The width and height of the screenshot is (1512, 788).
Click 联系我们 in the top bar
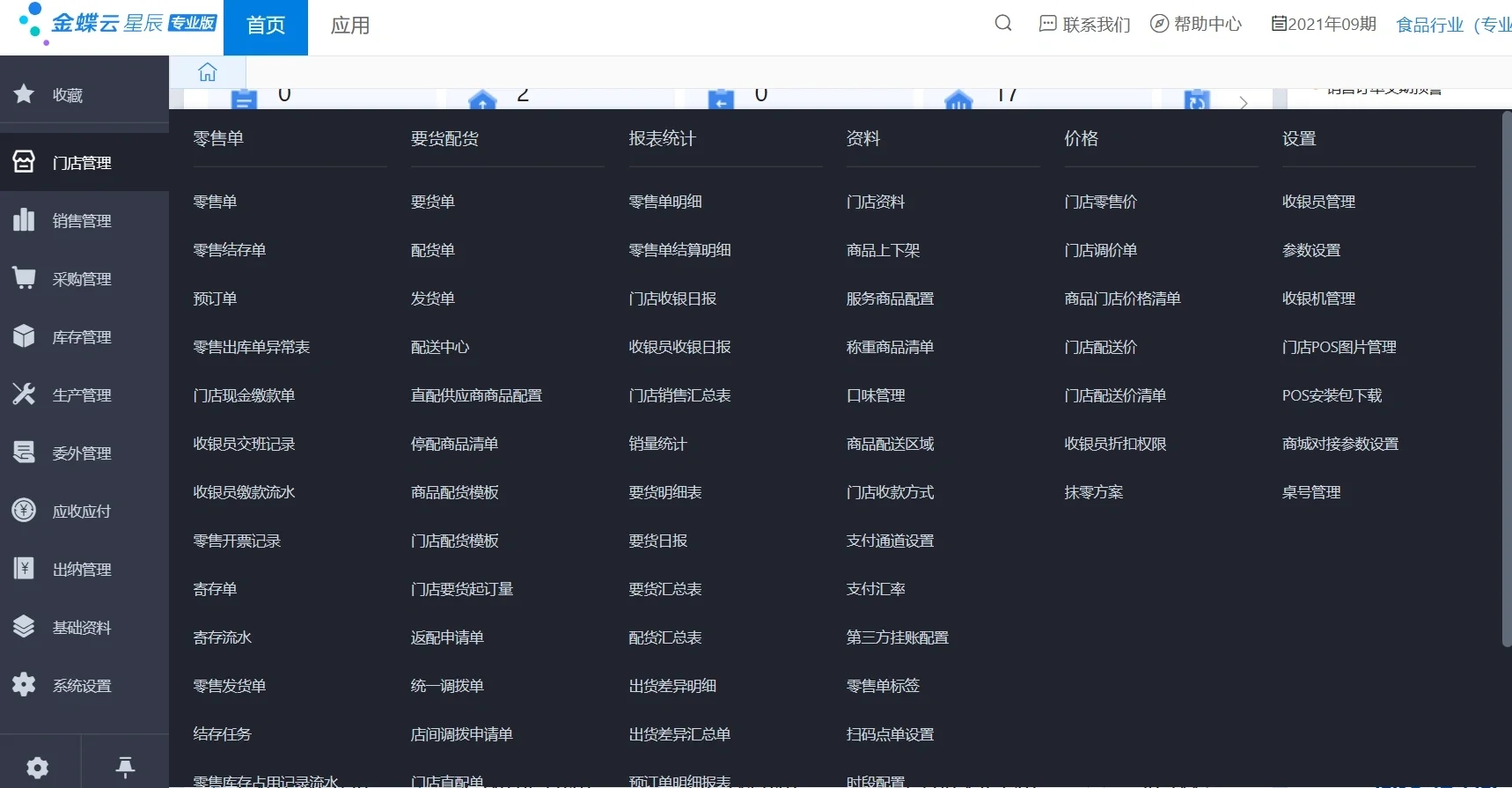(1085, 25)
